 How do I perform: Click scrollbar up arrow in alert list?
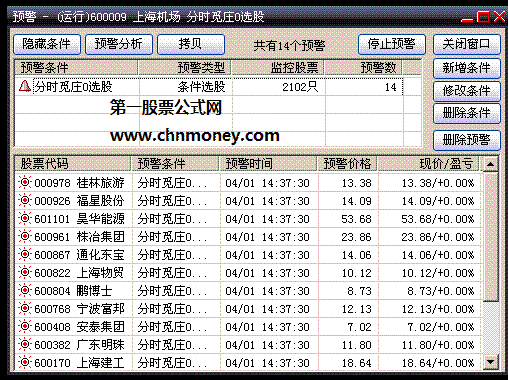coord(490,164)
